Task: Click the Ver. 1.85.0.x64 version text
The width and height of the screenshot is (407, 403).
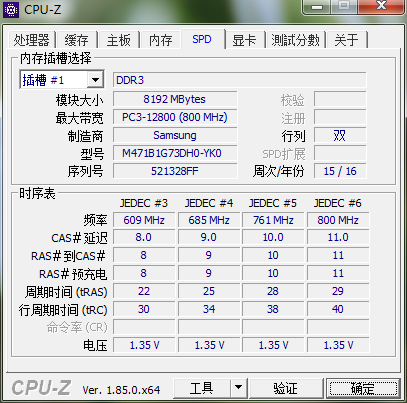Action: [x=121, y=390]
